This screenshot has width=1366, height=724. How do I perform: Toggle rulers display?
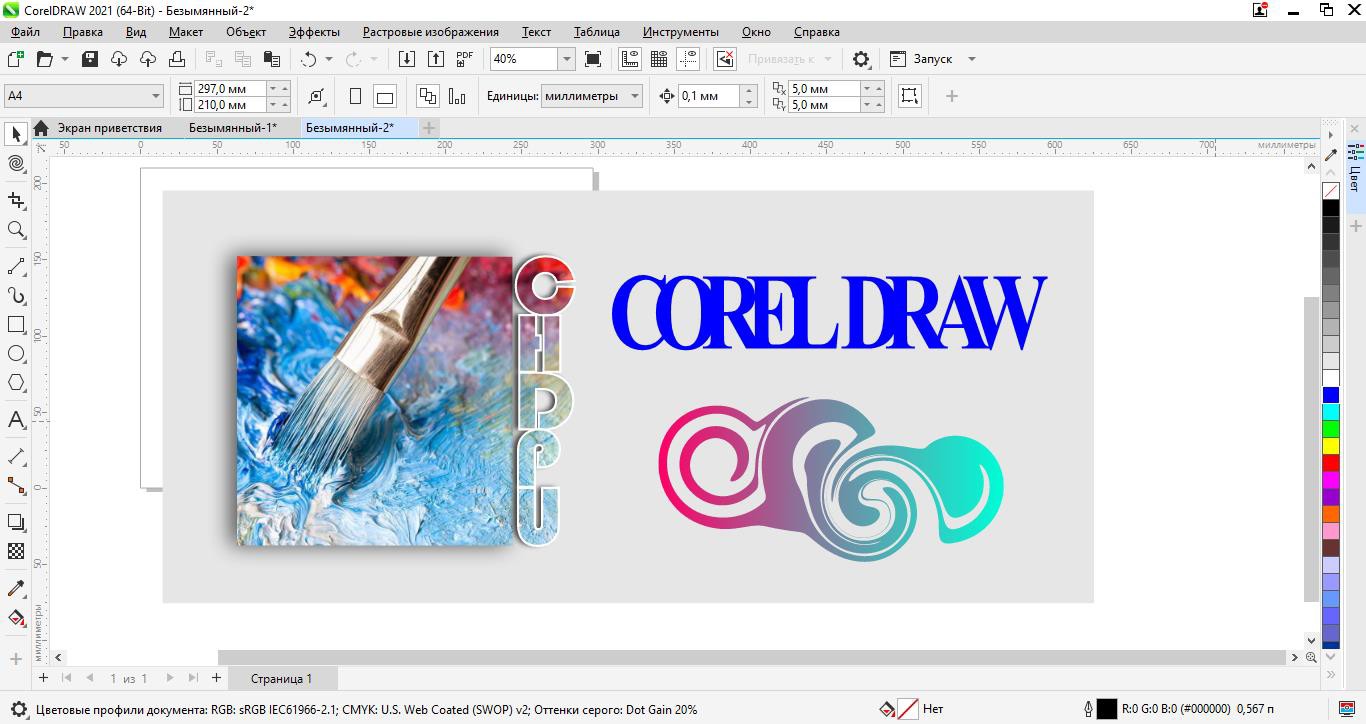click(x=630, y=59)
